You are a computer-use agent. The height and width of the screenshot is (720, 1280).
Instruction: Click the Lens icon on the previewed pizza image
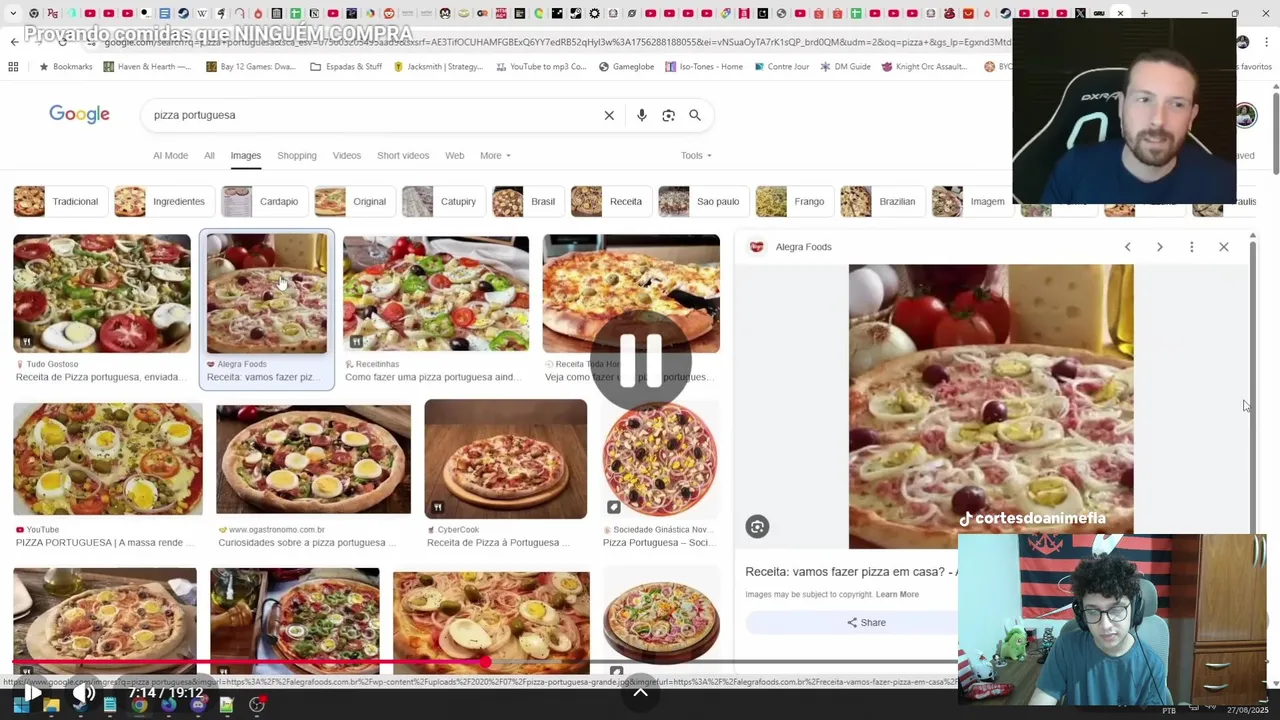tap(757, 527)
